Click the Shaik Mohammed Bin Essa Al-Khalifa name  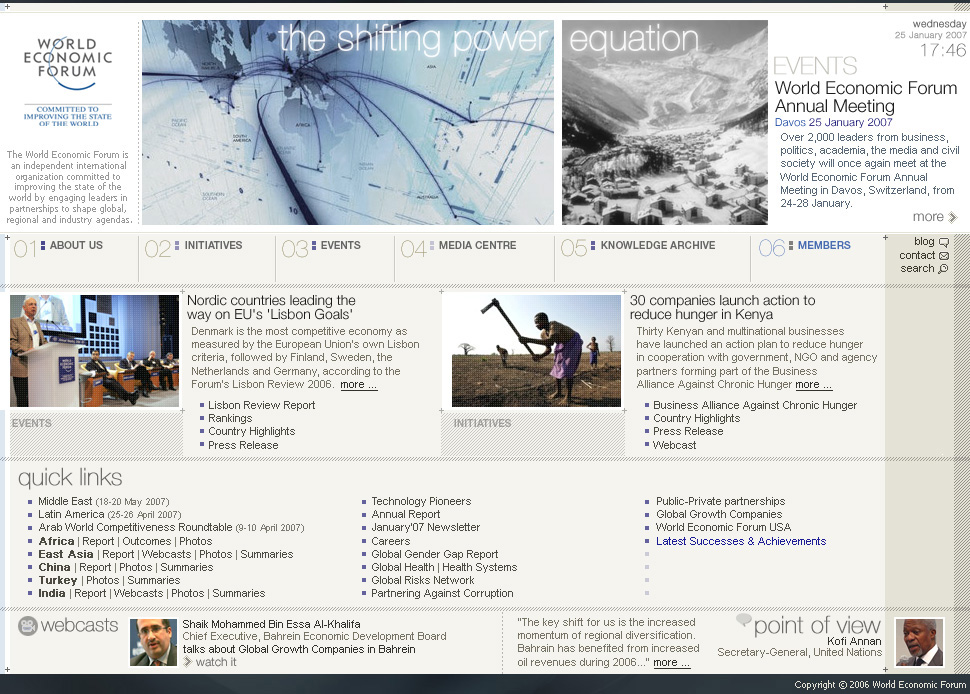tap(271, 624)
